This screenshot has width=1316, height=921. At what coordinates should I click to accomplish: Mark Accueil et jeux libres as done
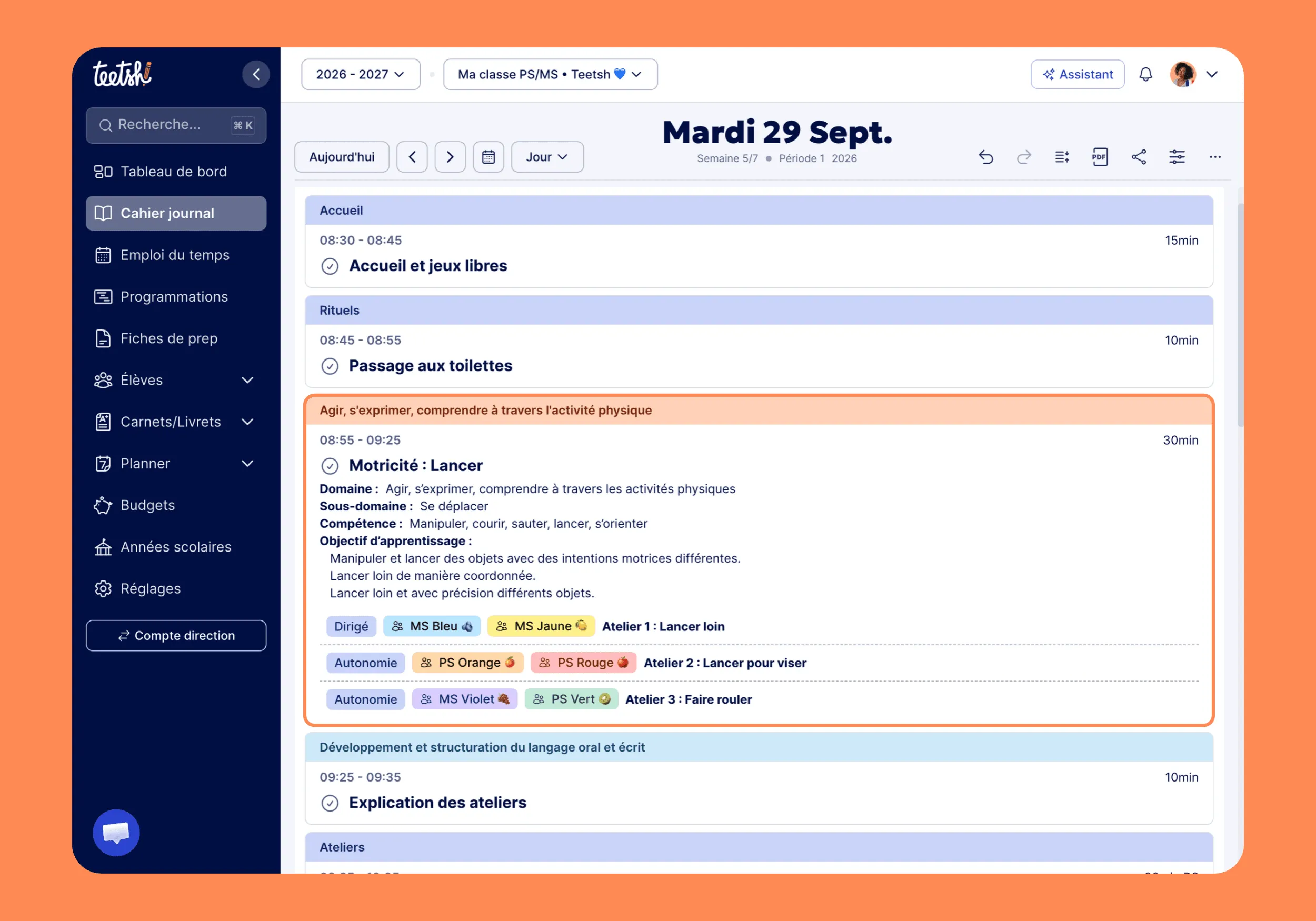[330, 266]
